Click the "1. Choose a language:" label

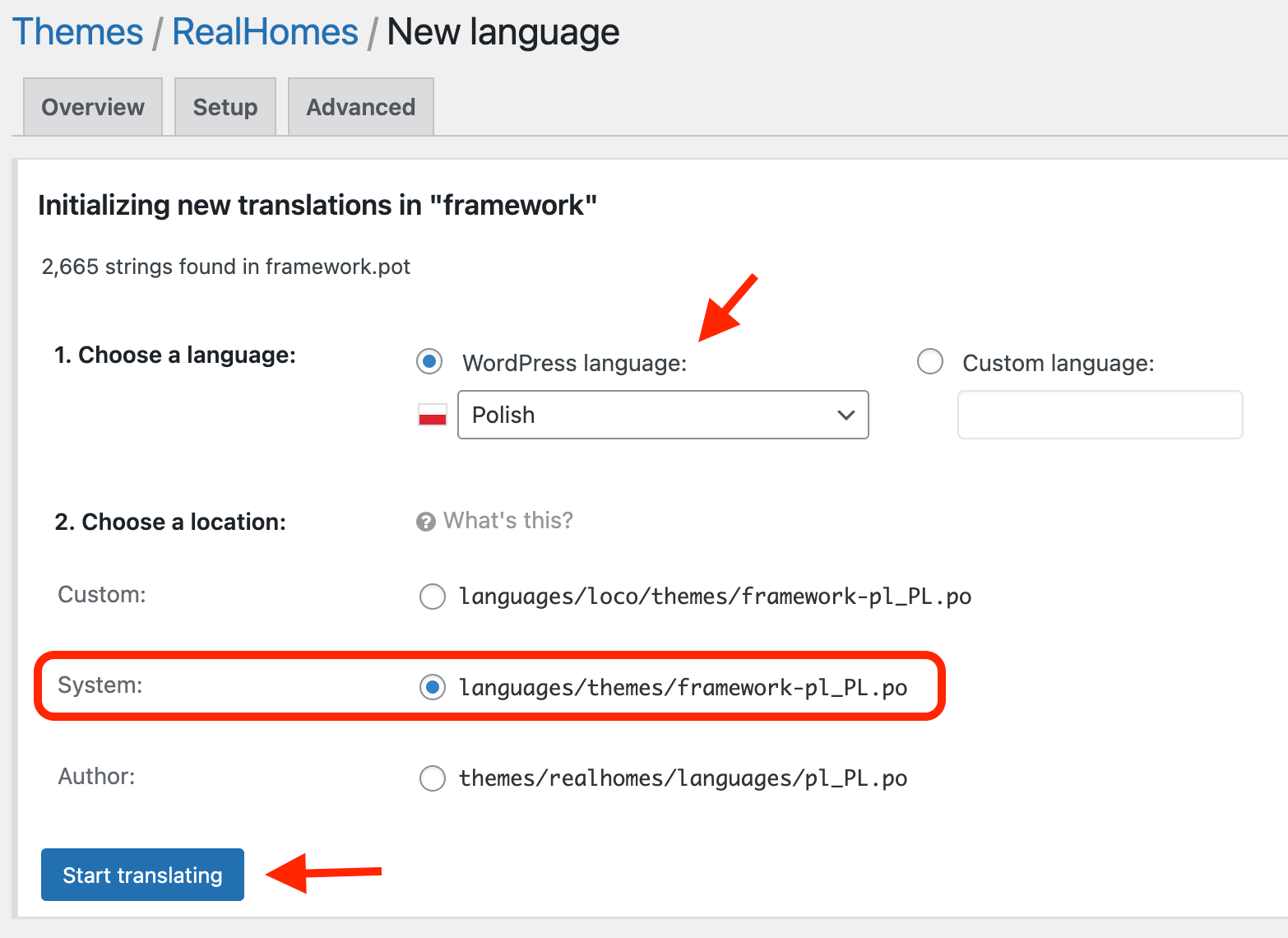(x=175, y=355)
